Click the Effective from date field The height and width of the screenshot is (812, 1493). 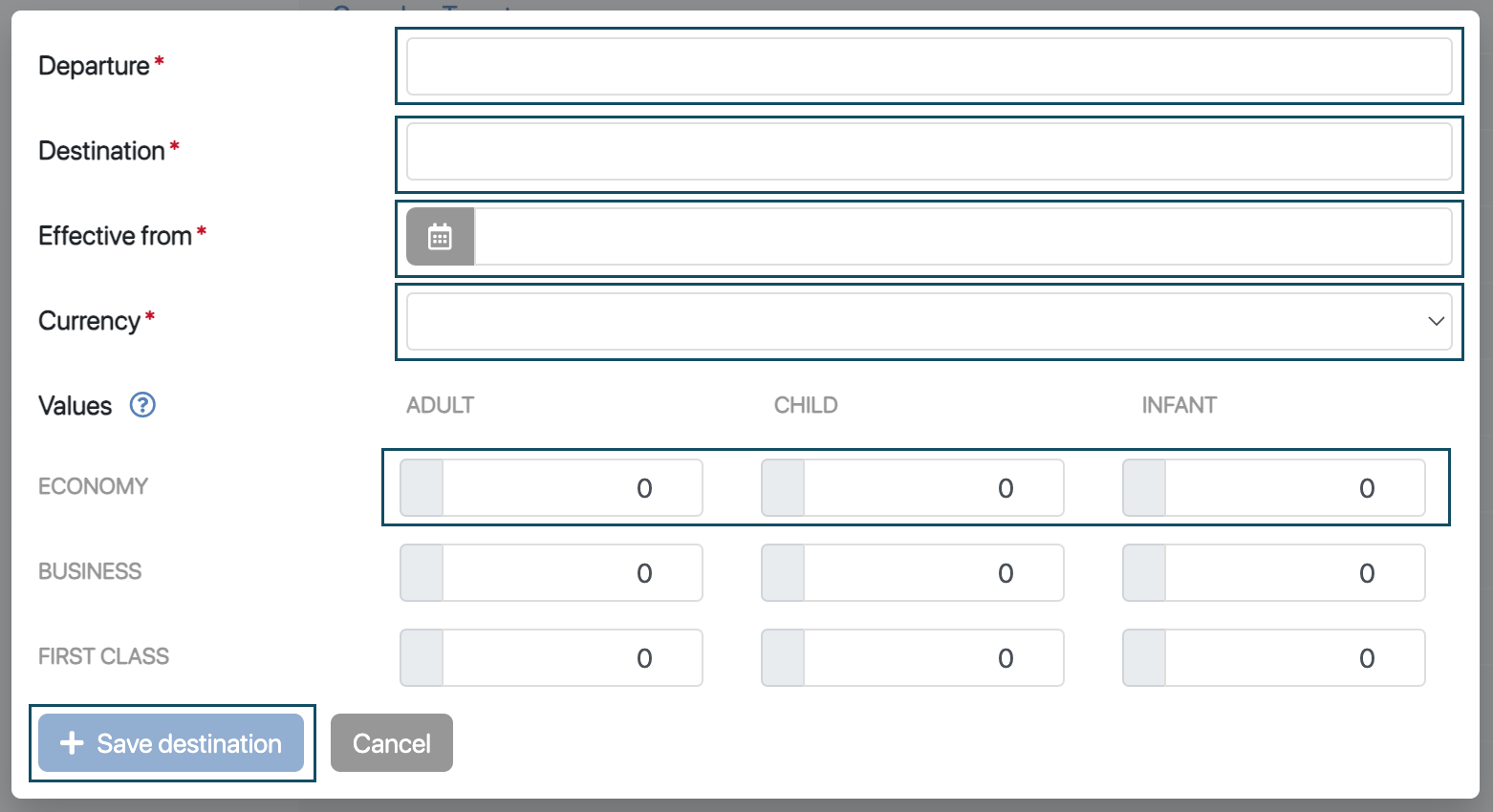coord(962,237)
